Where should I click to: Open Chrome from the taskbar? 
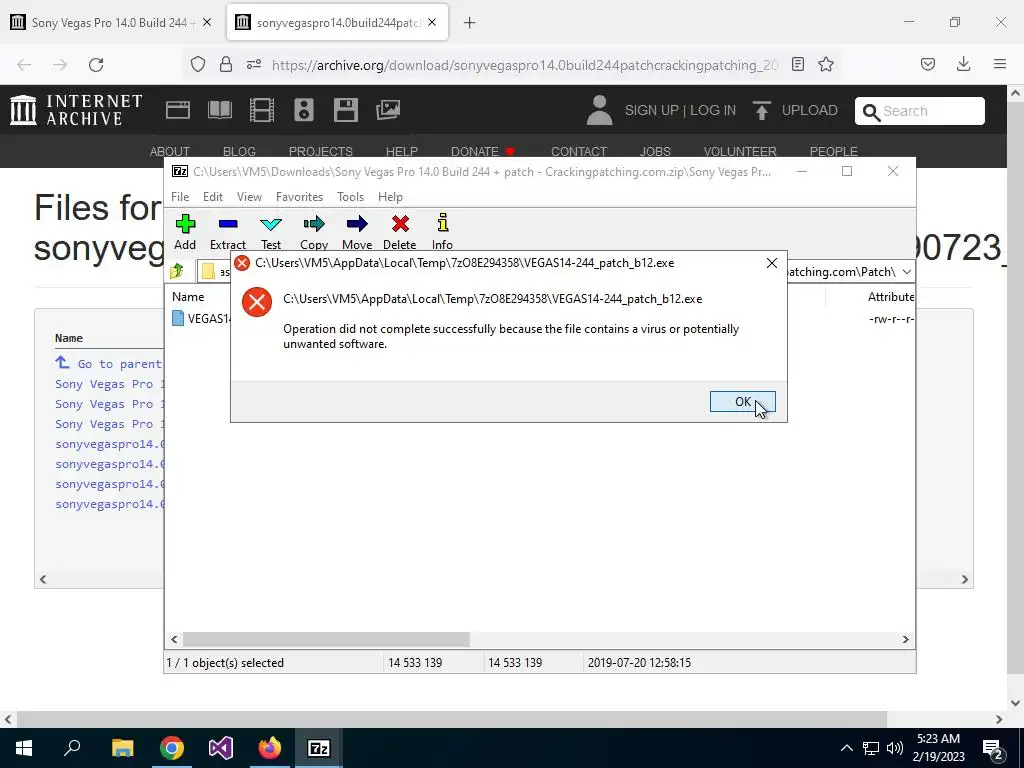172,748
